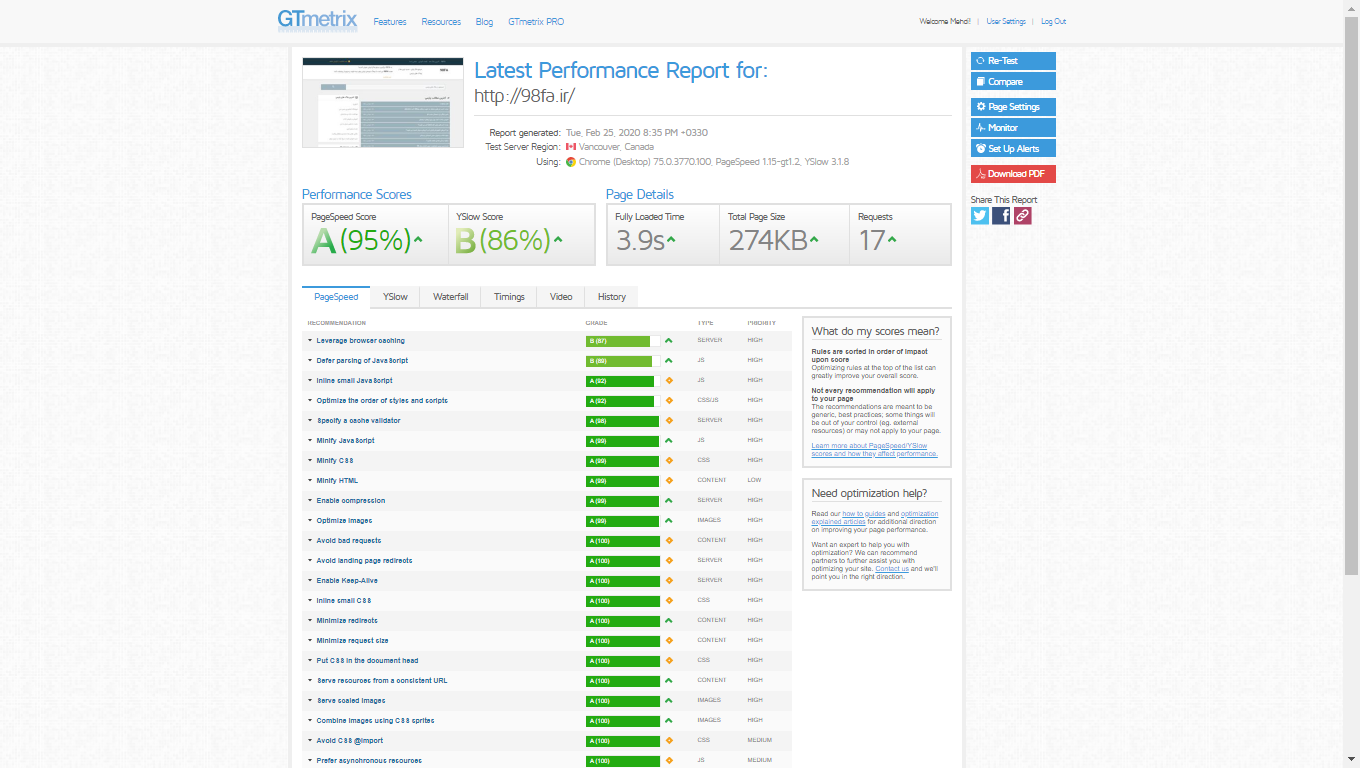Click trend arrow next to 274KB page size
1360x768 pixels.
814,240
